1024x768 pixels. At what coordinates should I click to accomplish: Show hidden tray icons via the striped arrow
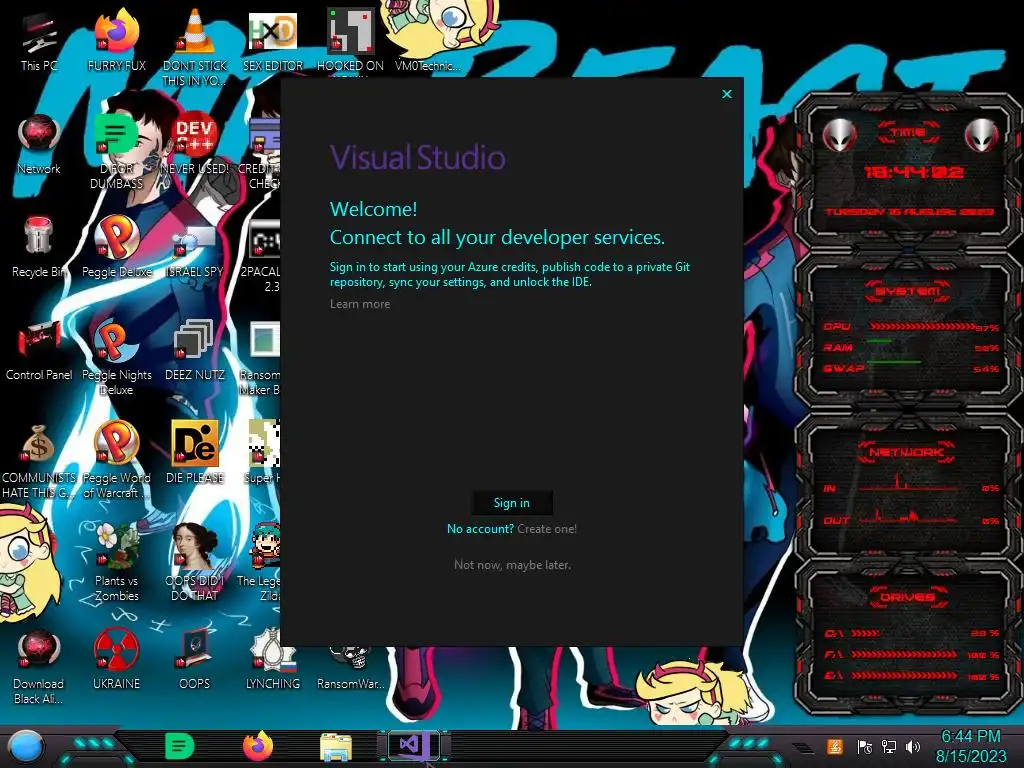pos(804,748)
